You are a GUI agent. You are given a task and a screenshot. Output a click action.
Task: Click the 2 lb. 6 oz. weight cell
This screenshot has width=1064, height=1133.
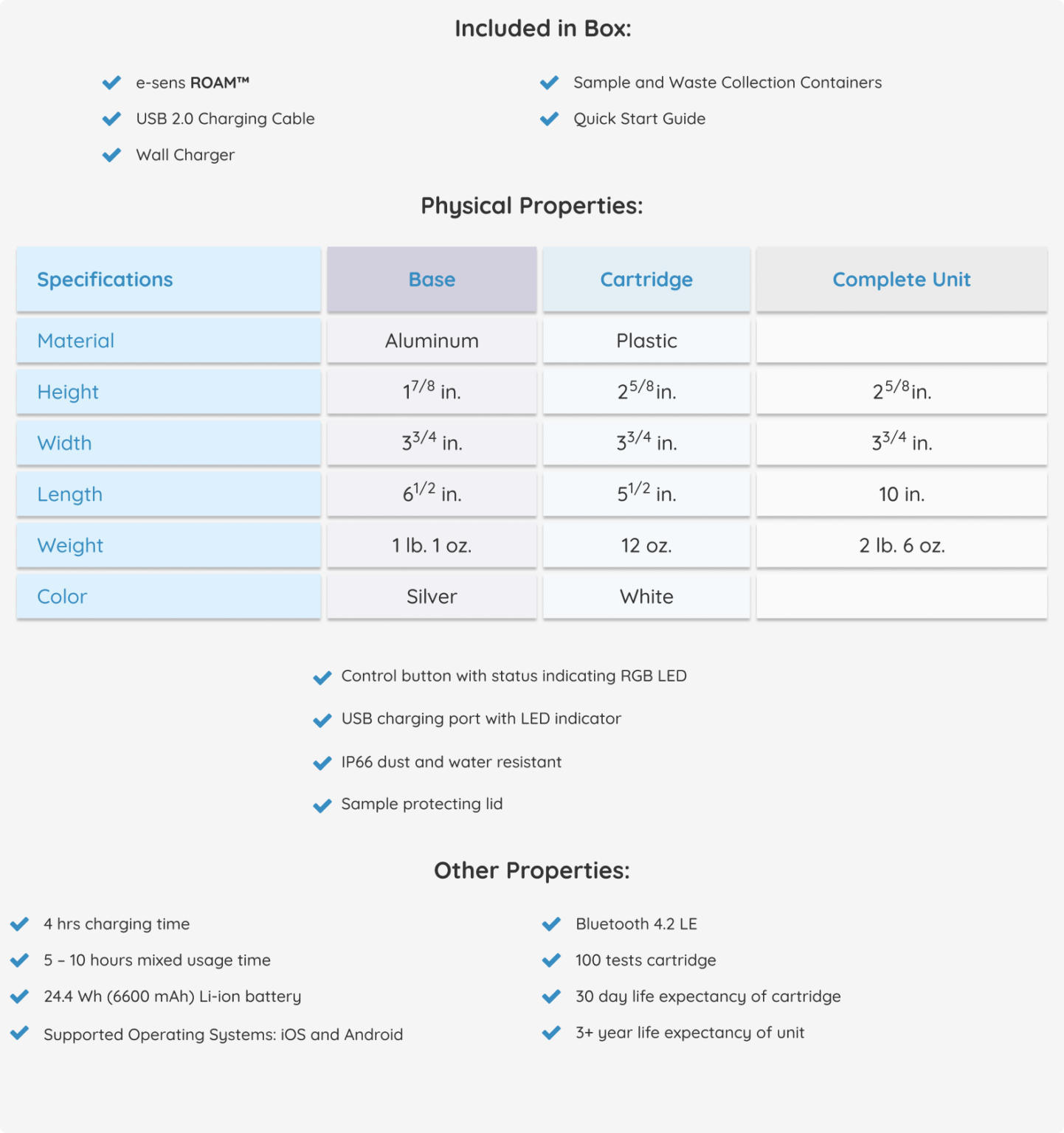(901, 546)
